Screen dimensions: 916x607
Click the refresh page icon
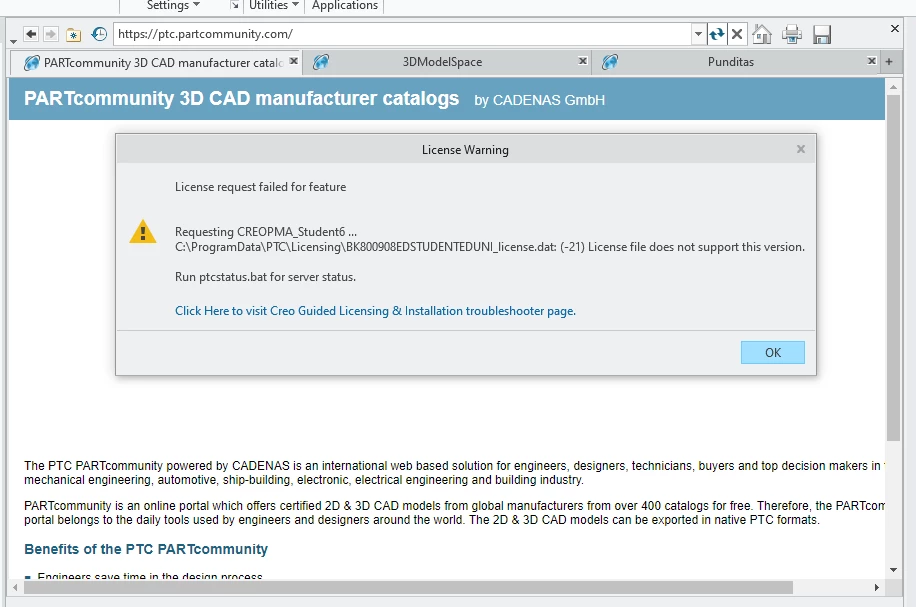click(717, 34)
